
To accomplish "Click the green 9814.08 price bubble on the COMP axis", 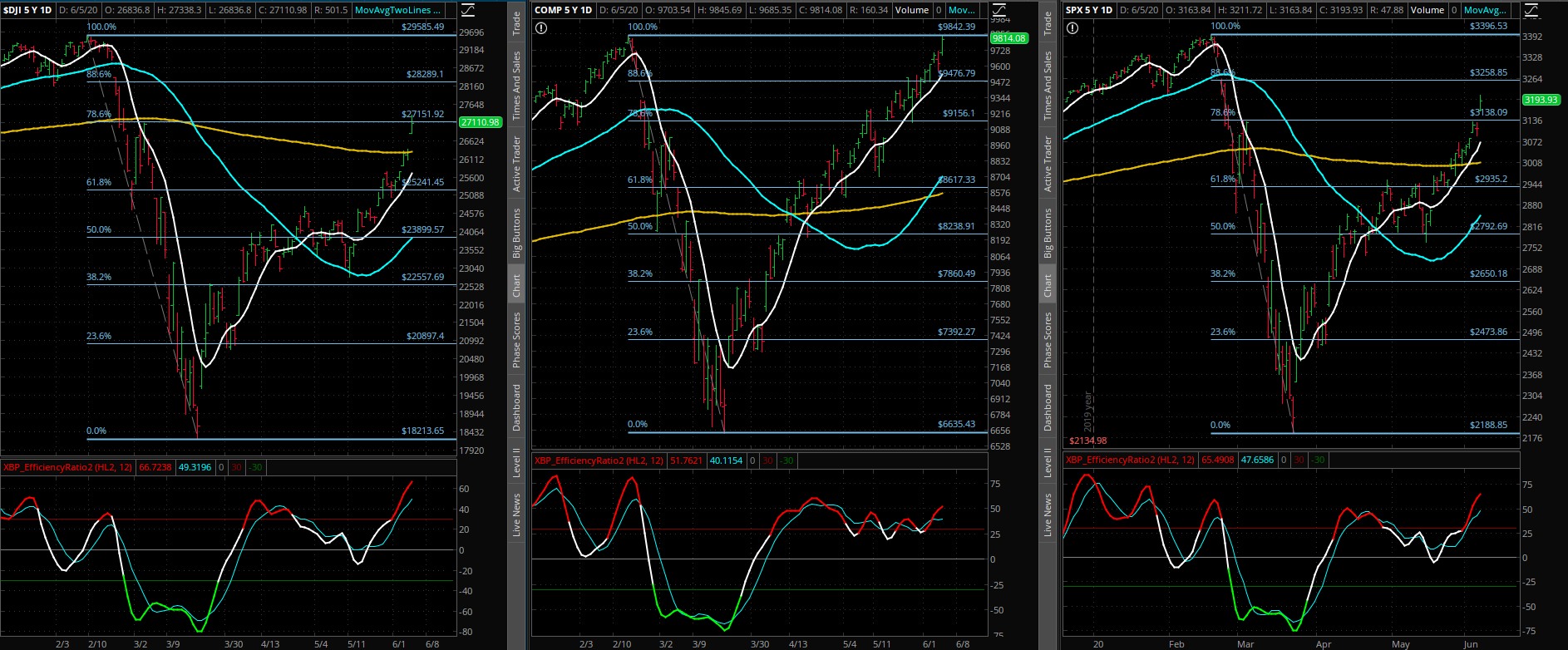I will [1008, 38].
